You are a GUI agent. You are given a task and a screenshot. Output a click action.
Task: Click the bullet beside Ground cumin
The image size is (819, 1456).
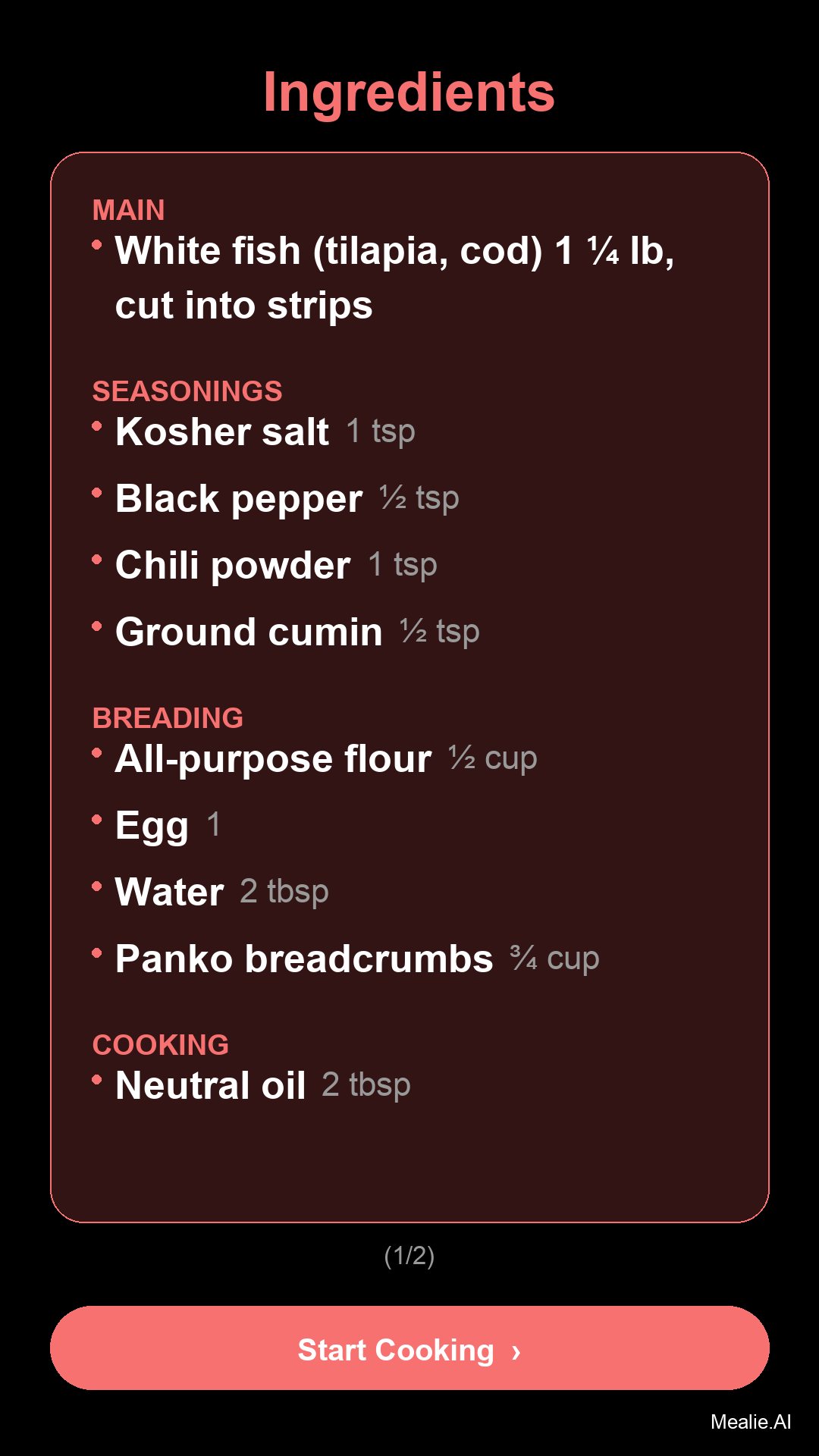pos(97,626)
